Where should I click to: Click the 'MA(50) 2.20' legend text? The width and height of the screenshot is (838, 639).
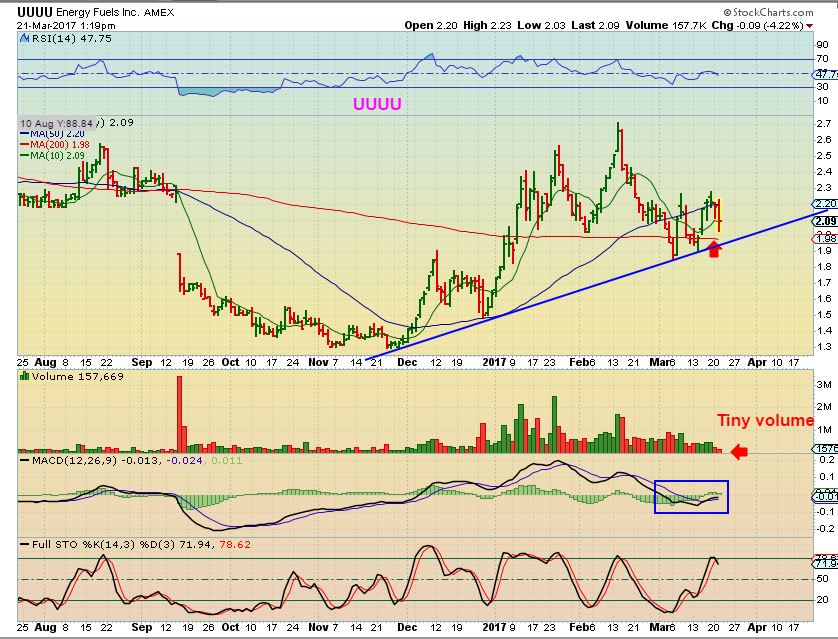pos(57,134)
